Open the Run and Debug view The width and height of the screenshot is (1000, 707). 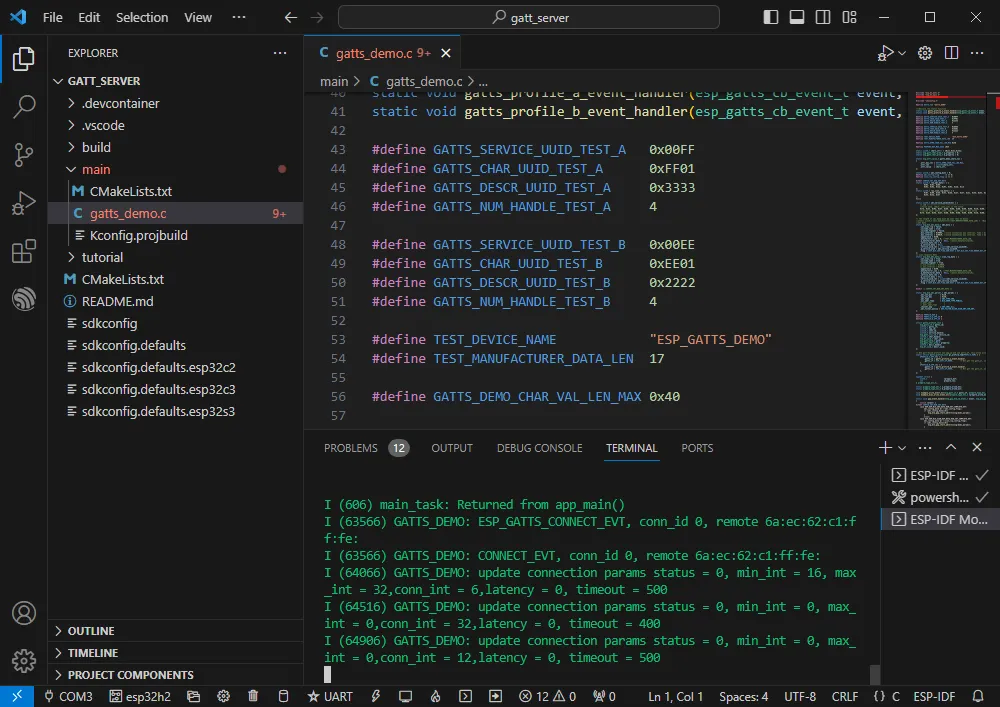[x=24, y=203]
